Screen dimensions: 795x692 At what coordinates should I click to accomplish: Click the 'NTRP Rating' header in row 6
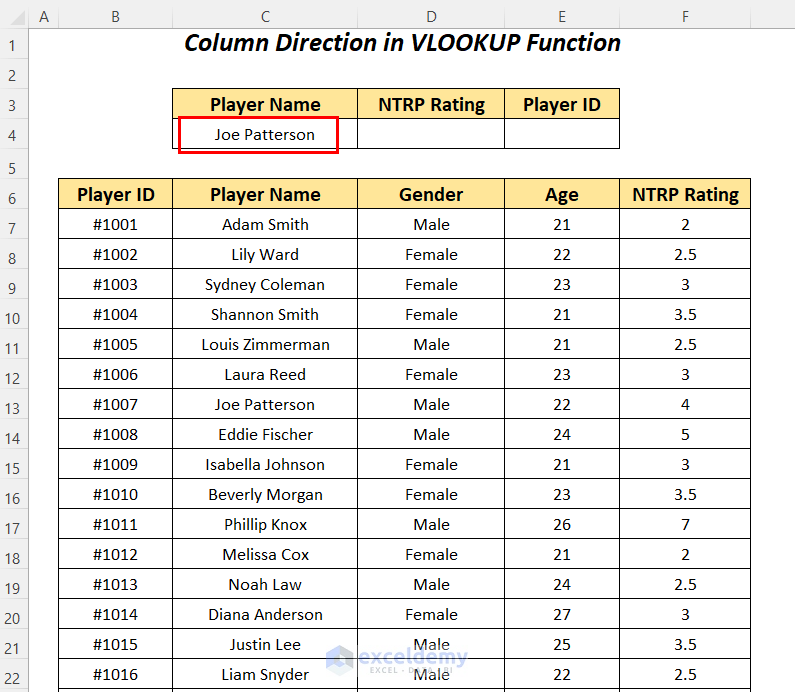[x=685, y=194]
